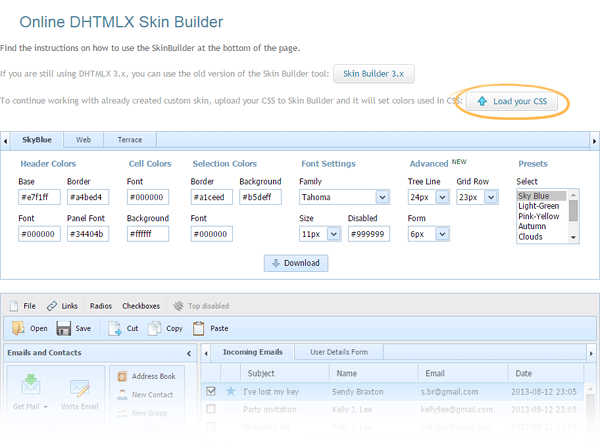Click the Selection Border color field
Screen dimensions: 600x442
click(x=212, y=197)
